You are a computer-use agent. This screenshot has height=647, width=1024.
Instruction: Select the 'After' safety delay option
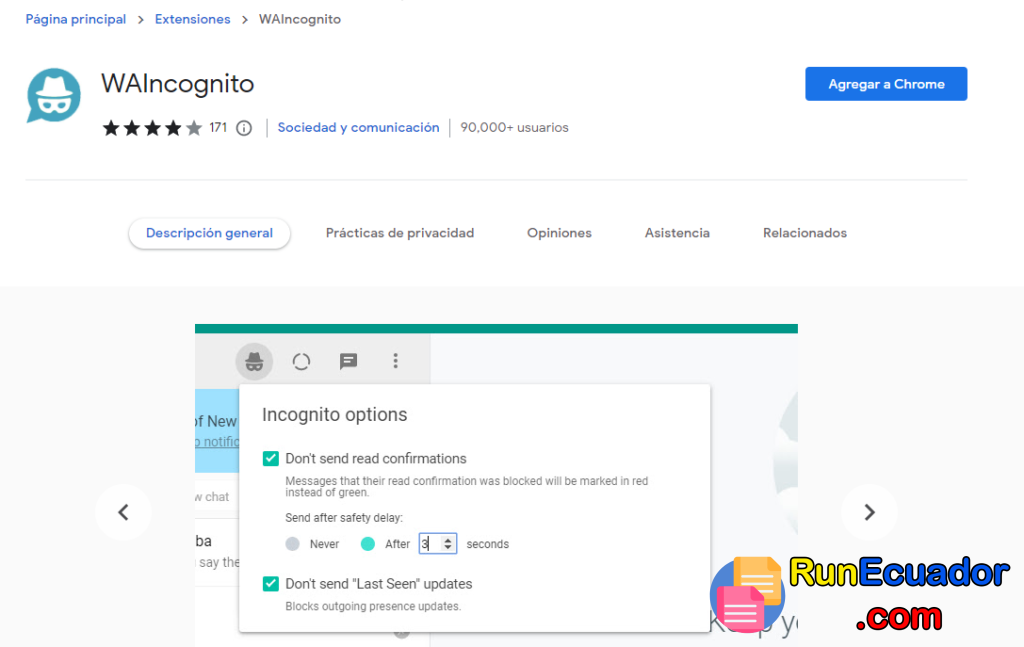pos(369,543)
